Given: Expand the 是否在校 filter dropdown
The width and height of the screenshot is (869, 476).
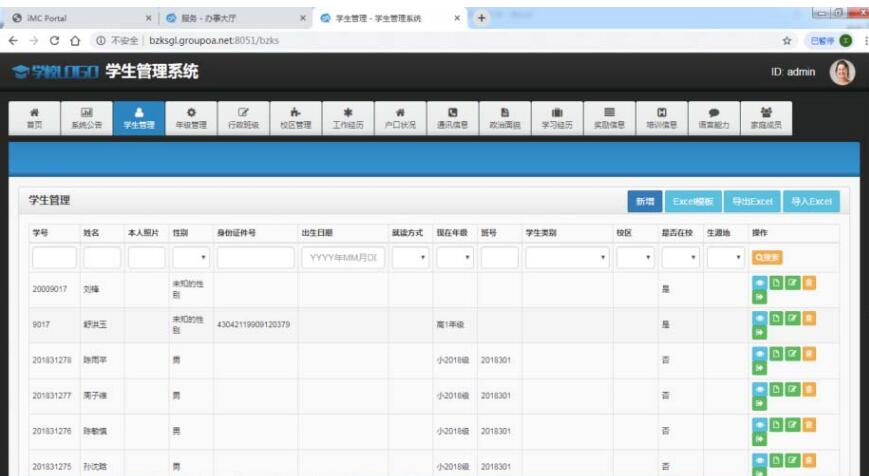Looking at the screenshot, I should pyautogui.click(x=680, y=258).
